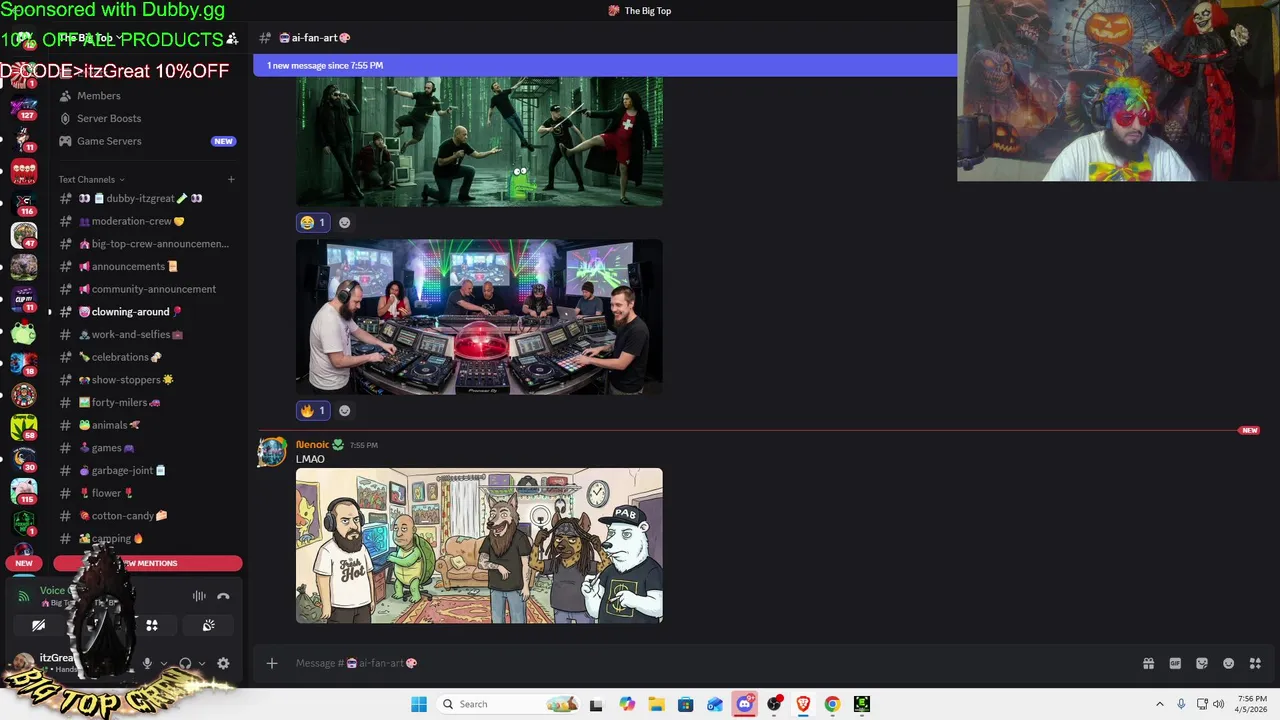Click the NEW MENTIONS pill in channel list
Viewport: 1280px width, 720px height.
148,563
